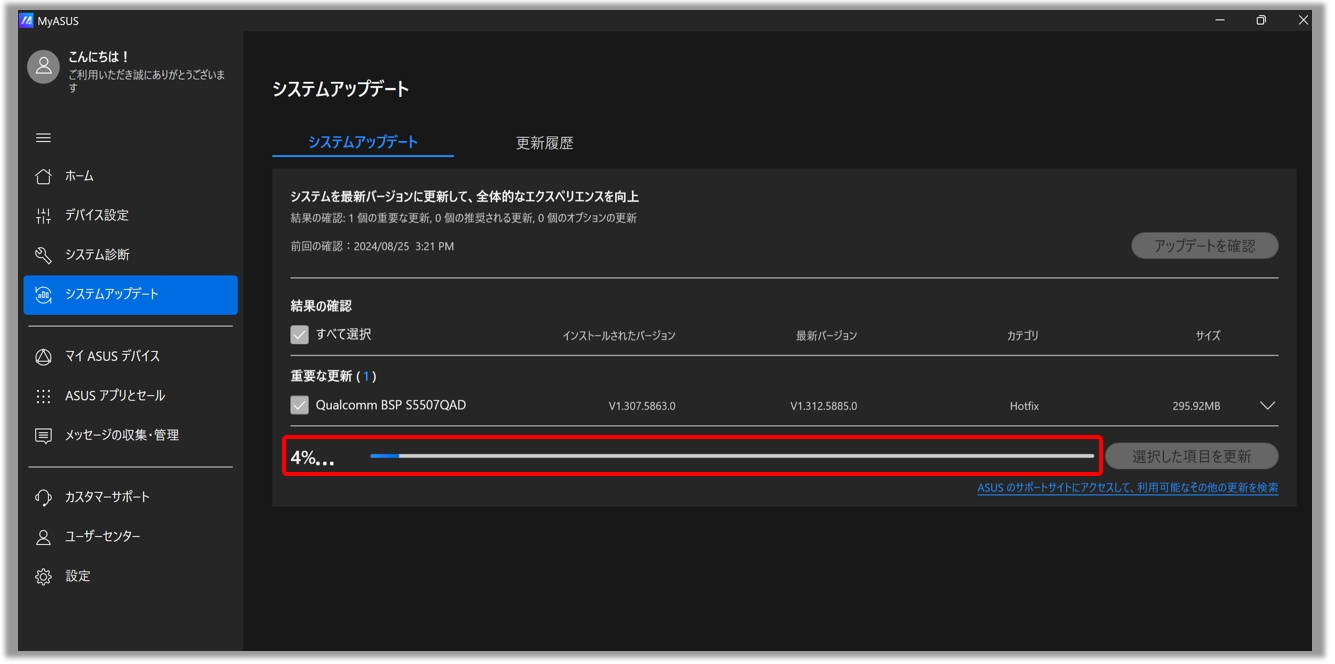Click the カテゴリ column header
The width and height of the screenshot is (1335, 664).
pyautogui.click(x=1022, y=336)
